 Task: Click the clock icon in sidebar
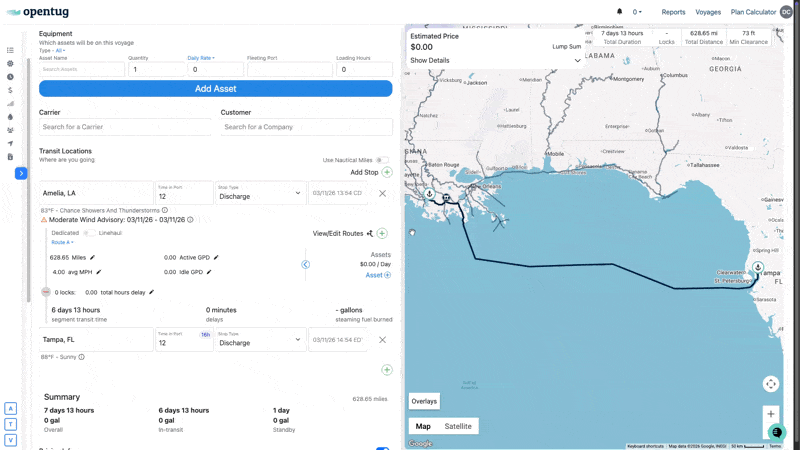(x=10, y=77)
